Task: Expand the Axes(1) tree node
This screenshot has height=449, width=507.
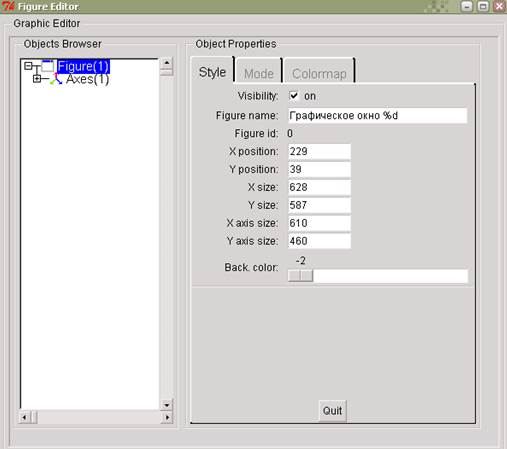Action: pos(37,79)
